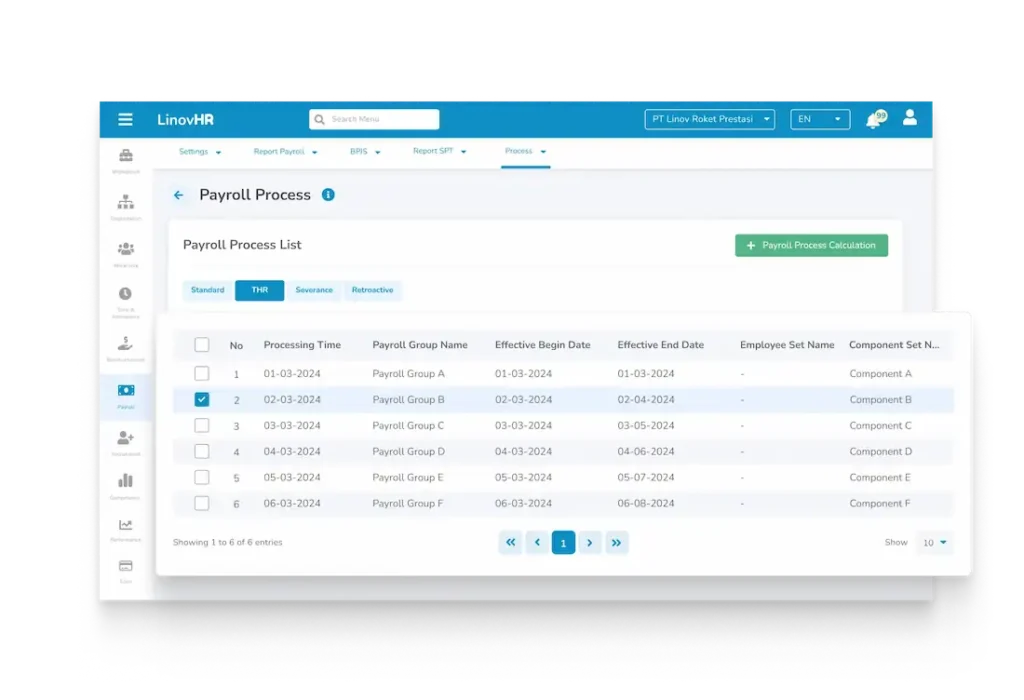Click the Payroll Process Calculation button
Image resolution: width=1024 pixels, height=700 pixels.
coord(811,245)
